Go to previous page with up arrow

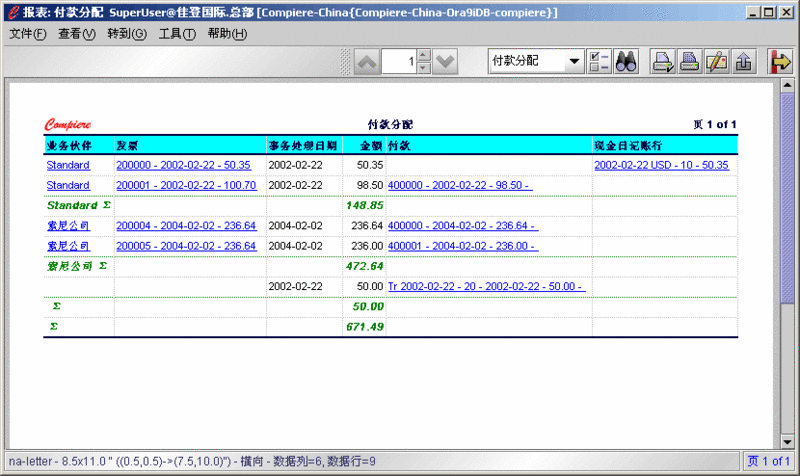point(367,62)
